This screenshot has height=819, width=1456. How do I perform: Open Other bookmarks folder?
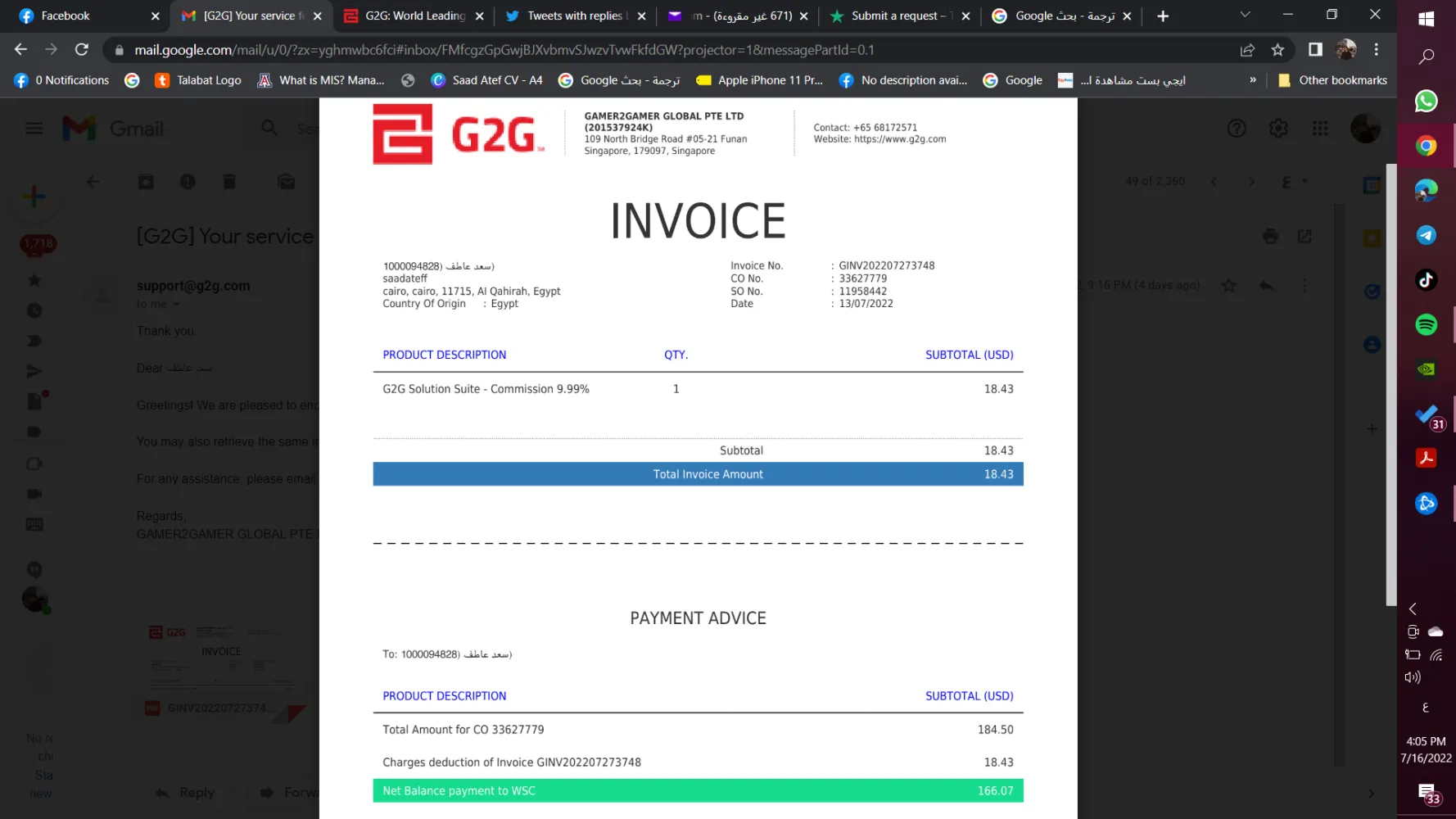pyautogui.click(x=1332, y=80)
